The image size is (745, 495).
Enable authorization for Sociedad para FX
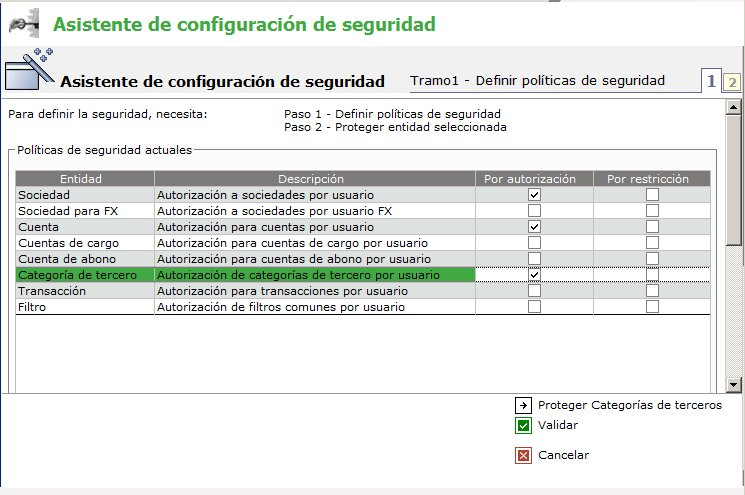[534, 211]
